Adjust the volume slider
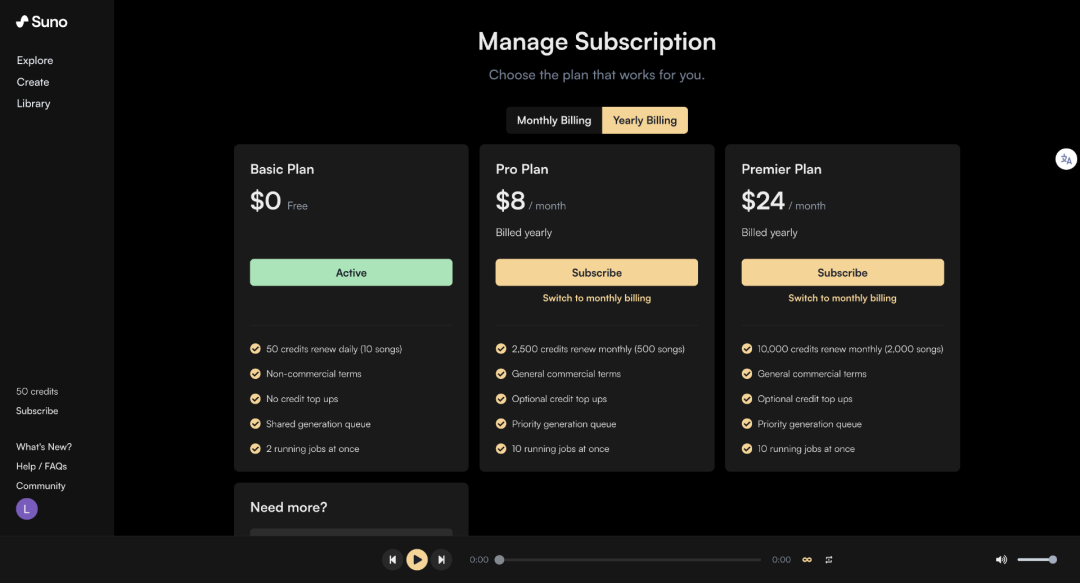This screenshot has width=1080, height=583. (1037, 560)
